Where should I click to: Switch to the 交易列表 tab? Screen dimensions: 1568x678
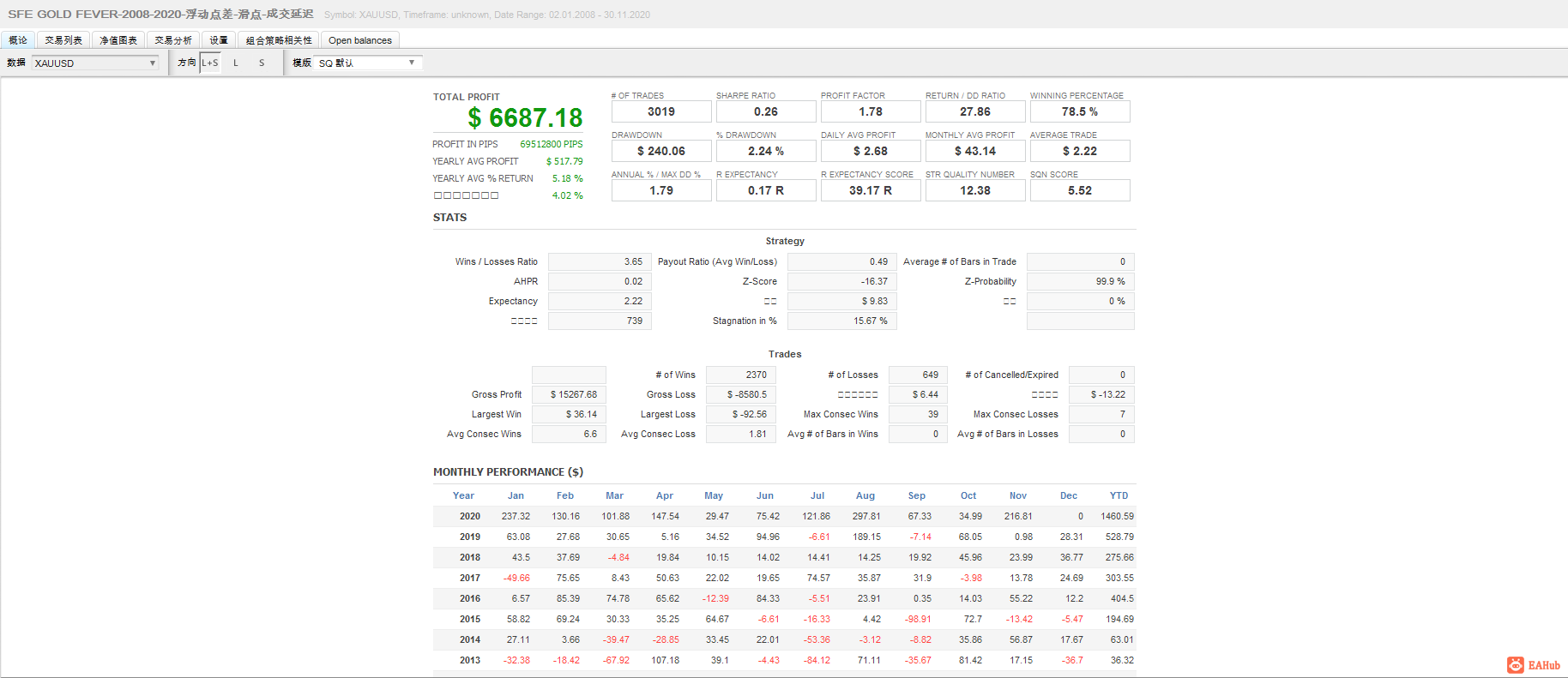(63, 40)
